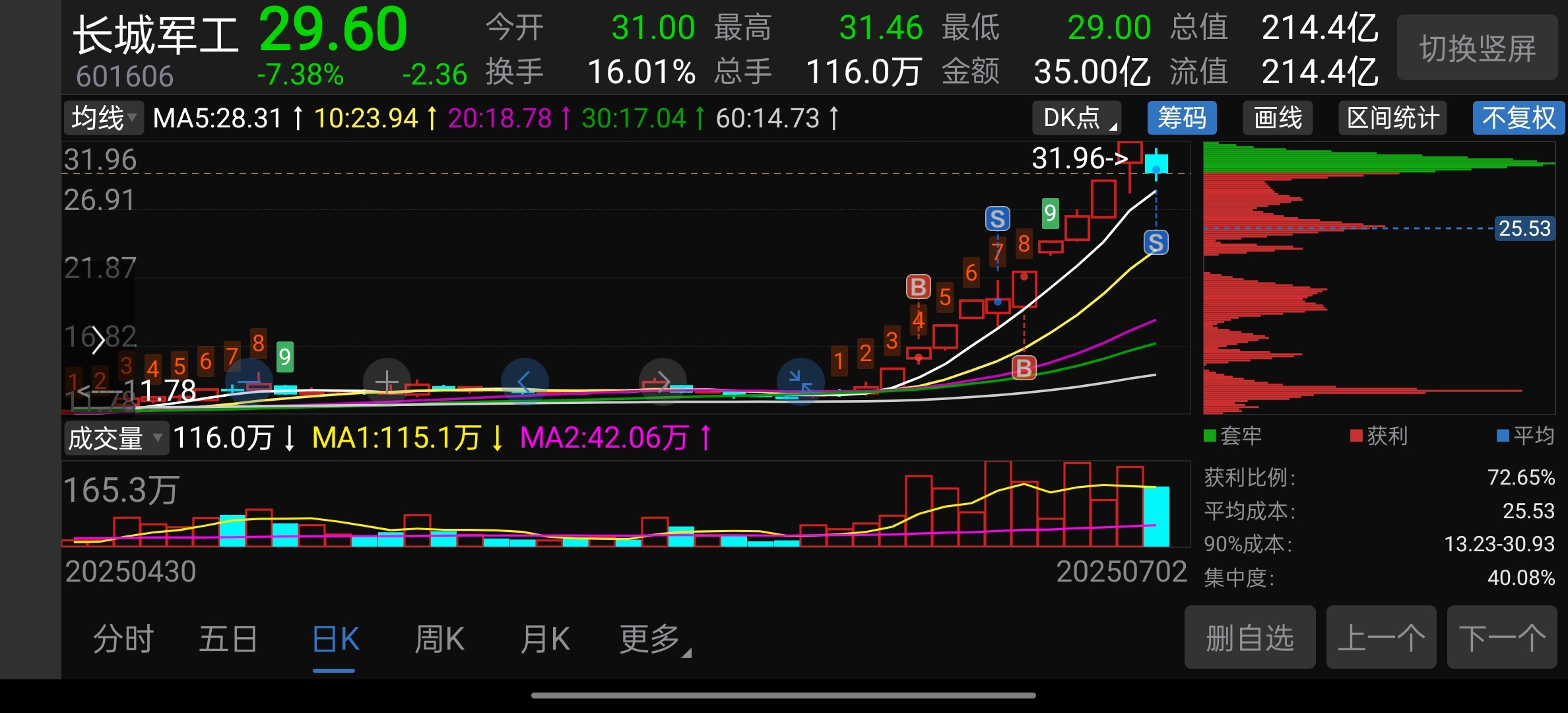Open the 更多 period options
The image size is (1568, 713).
click(x=655, y=639)
